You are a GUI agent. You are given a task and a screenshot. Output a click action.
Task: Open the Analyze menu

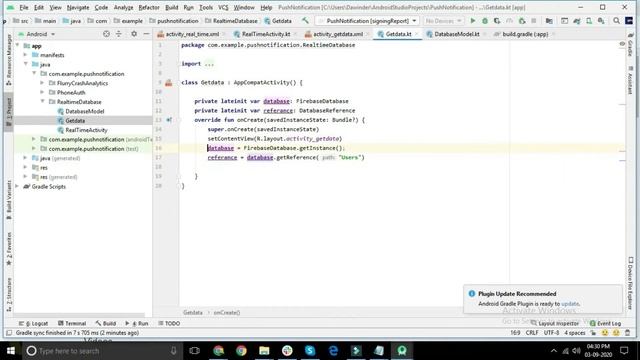coord(123,7)
